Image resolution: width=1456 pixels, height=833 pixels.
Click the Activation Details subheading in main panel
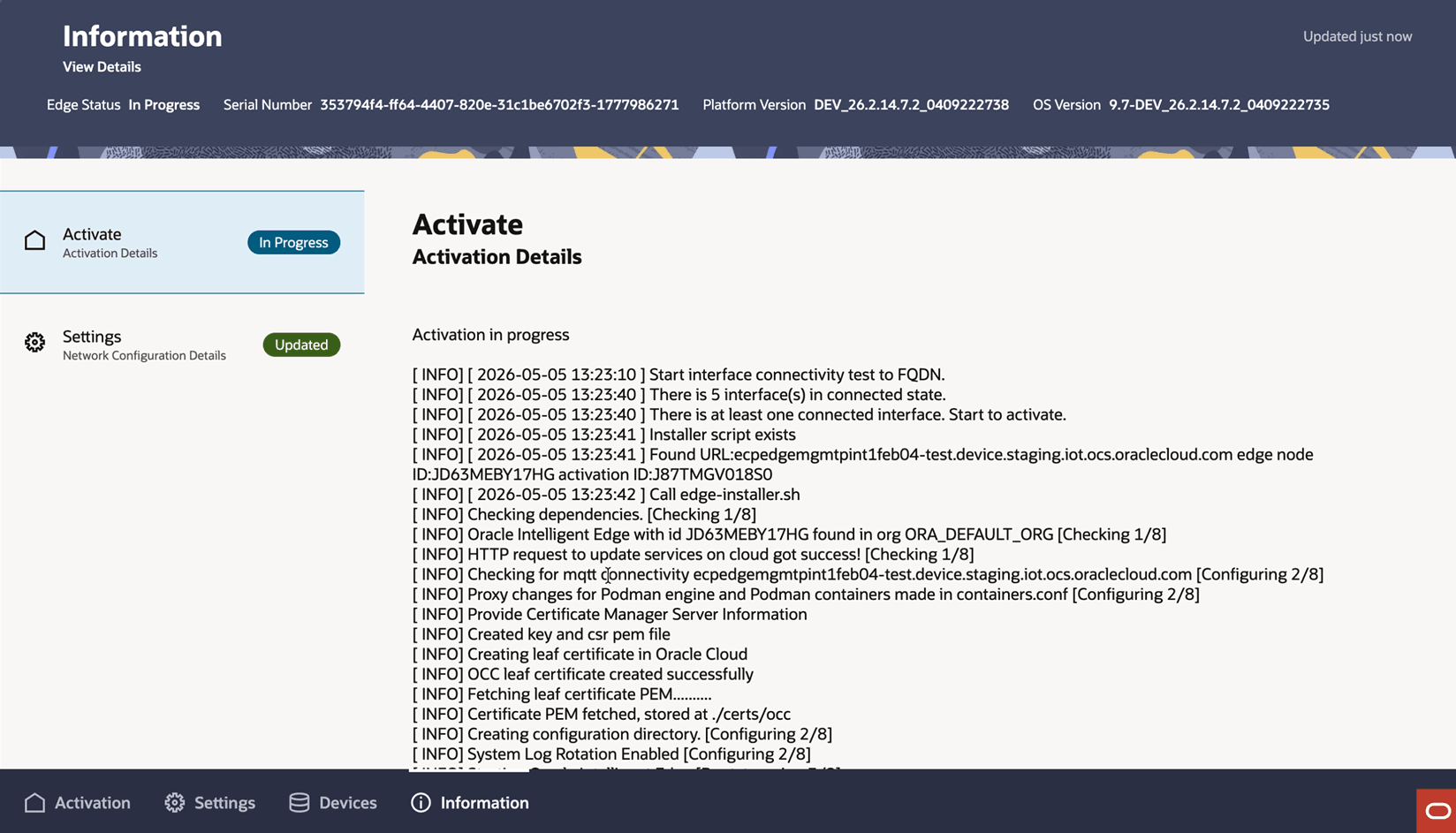(497, 257)
